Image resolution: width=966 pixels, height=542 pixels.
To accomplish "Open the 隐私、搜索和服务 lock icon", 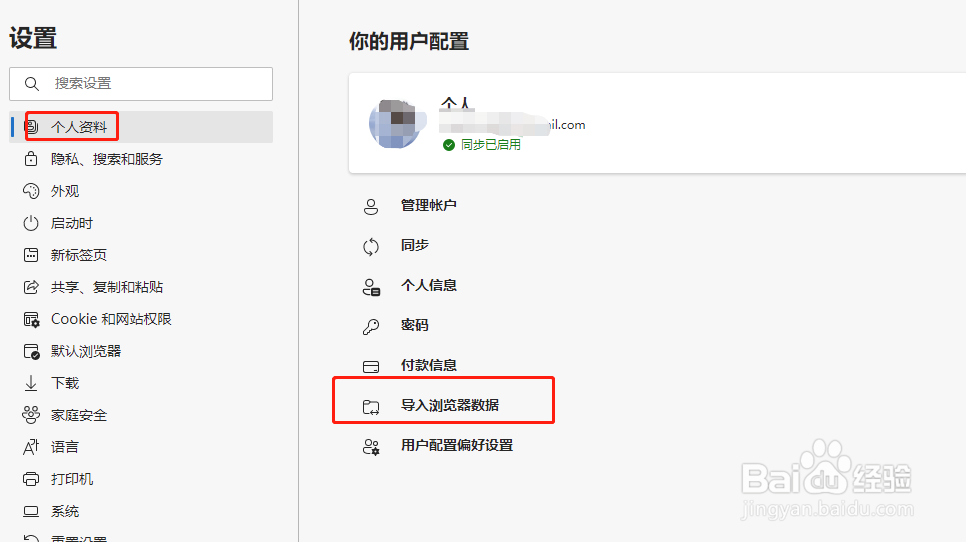I will tap(31, 159).
